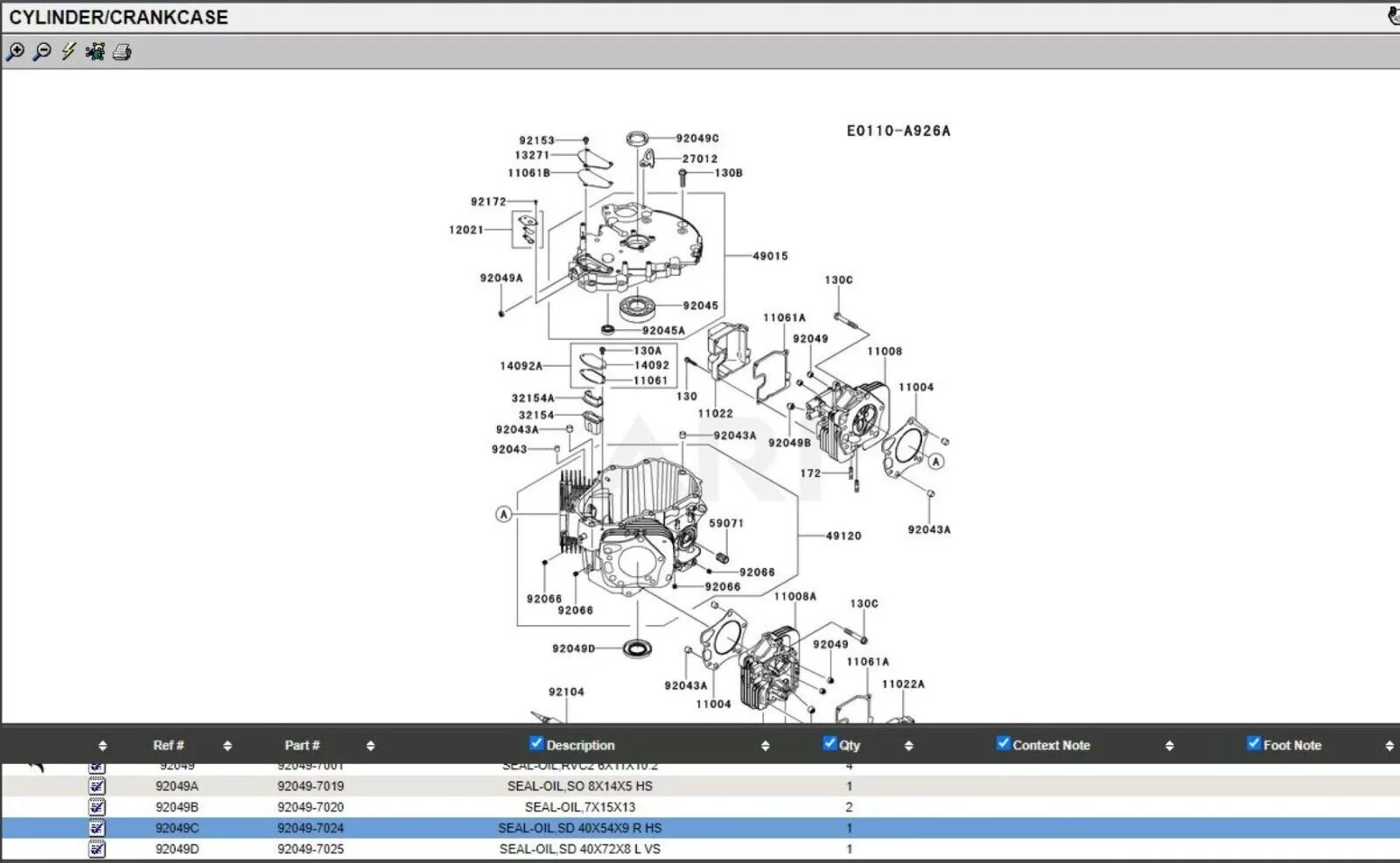Click the zoom in magnifier icon
The image size is (1400, 863).
pyautogui.click(x=15, y=53)
